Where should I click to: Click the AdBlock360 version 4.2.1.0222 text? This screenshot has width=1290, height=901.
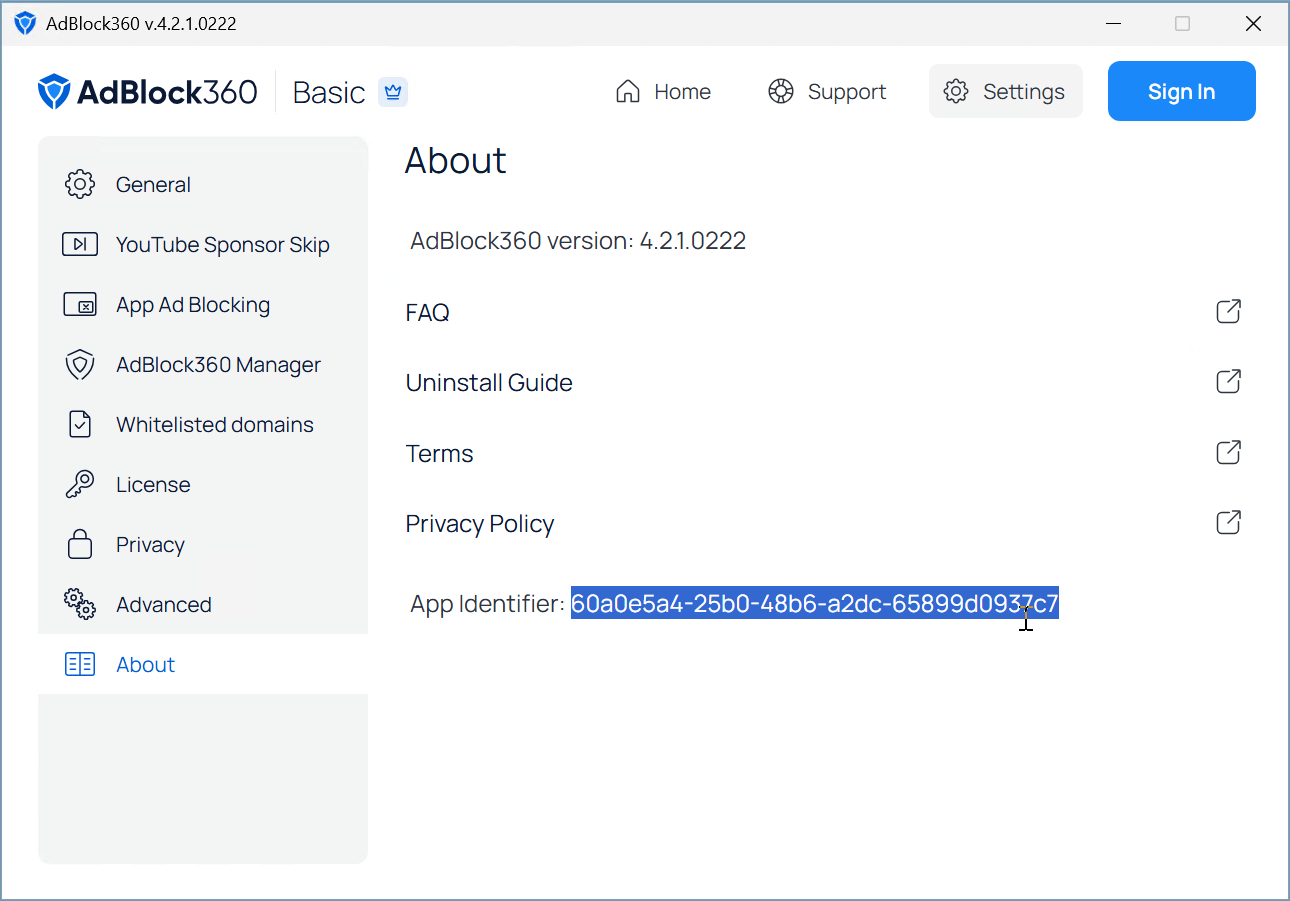[x=578, y=241]
